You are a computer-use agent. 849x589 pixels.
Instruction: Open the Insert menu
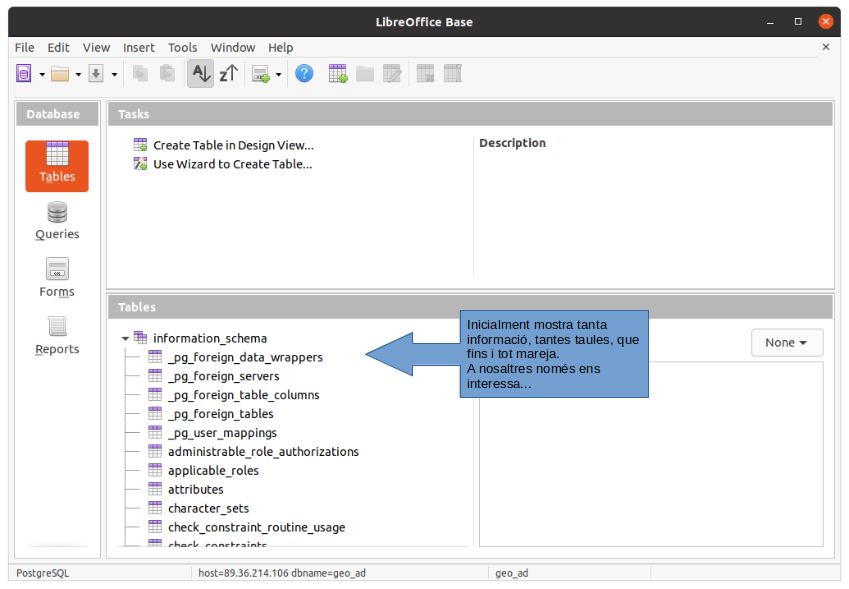click(139, 48)
